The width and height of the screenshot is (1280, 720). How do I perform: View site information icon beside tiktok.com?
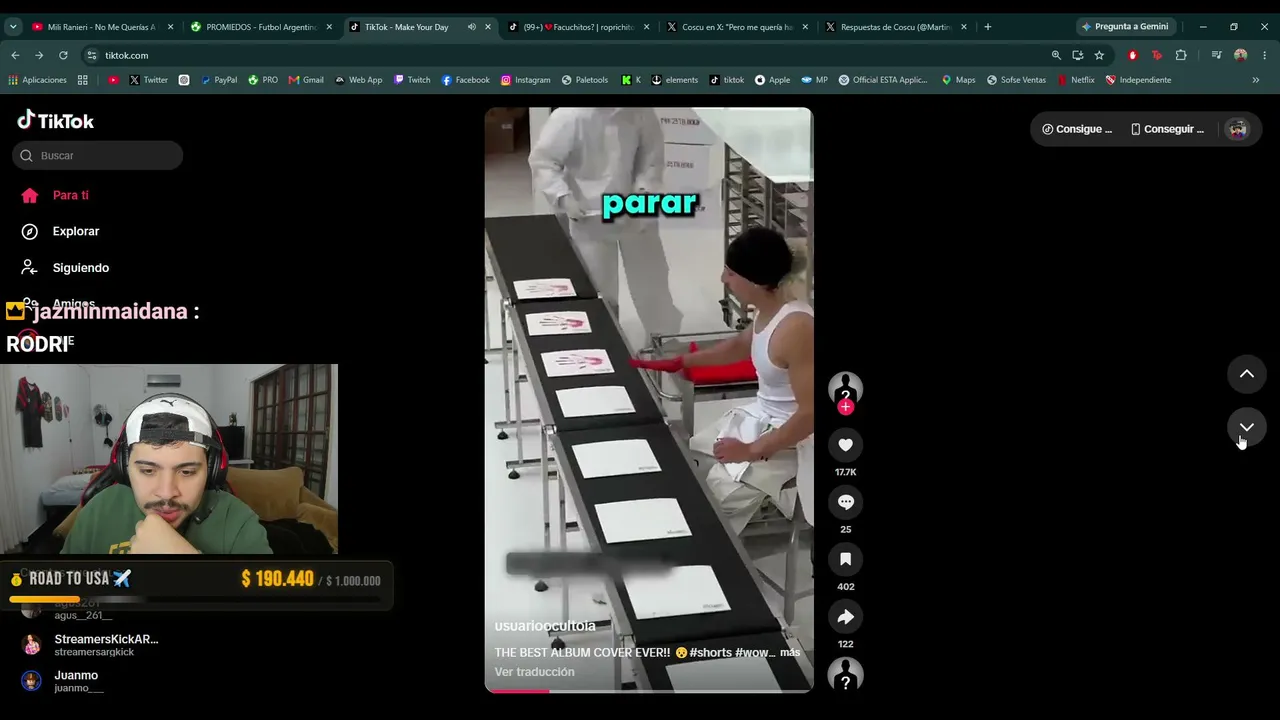coord(92,55)
